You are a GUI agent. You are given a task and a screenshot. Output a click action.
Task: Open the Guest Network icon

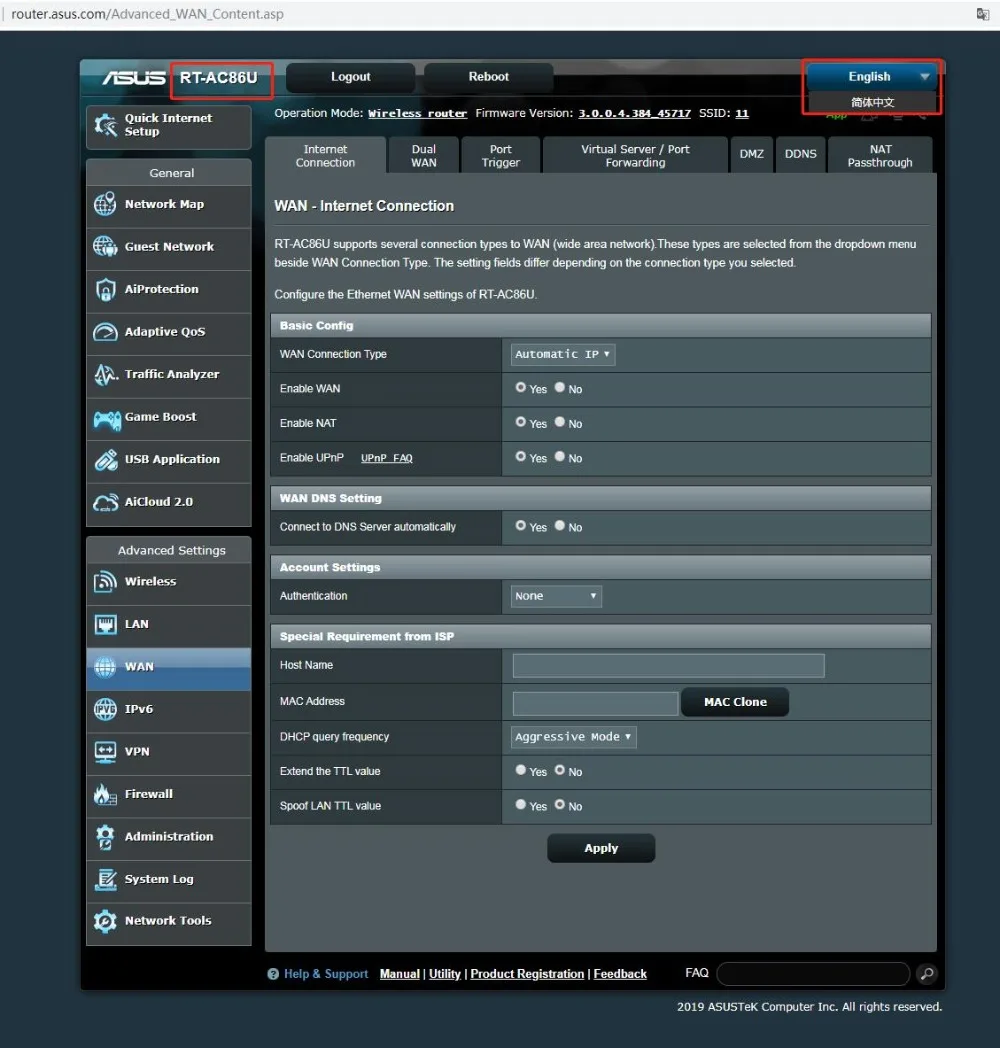pos(106,247)
